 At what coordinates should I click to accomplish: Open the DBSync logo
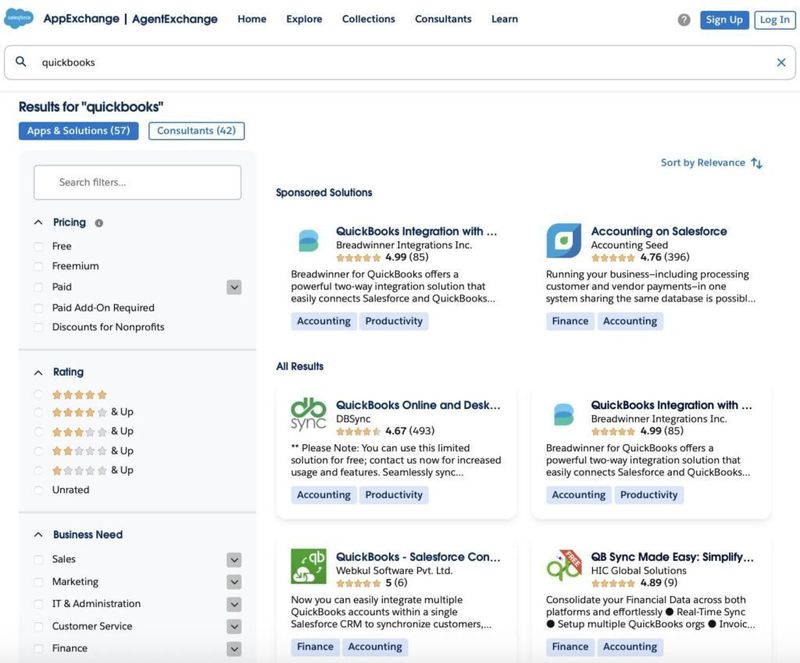coord(308,414)
